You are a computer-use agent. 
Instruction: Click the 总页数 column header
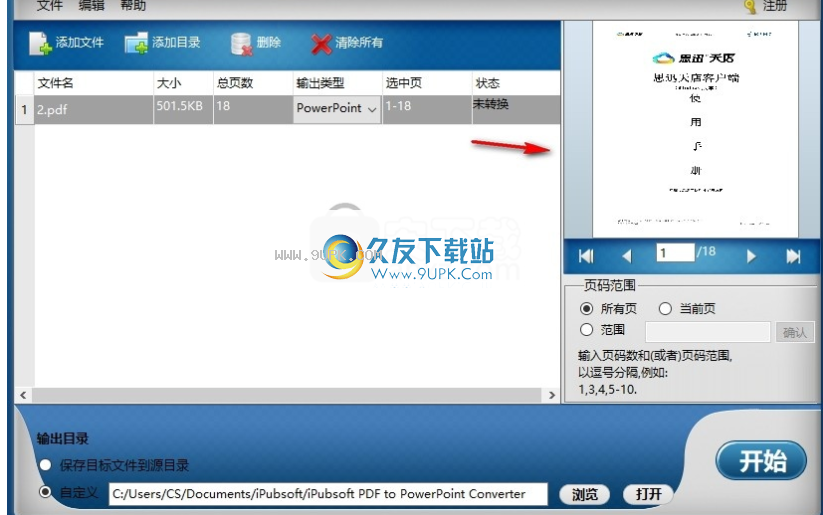(x=253, y=83)
